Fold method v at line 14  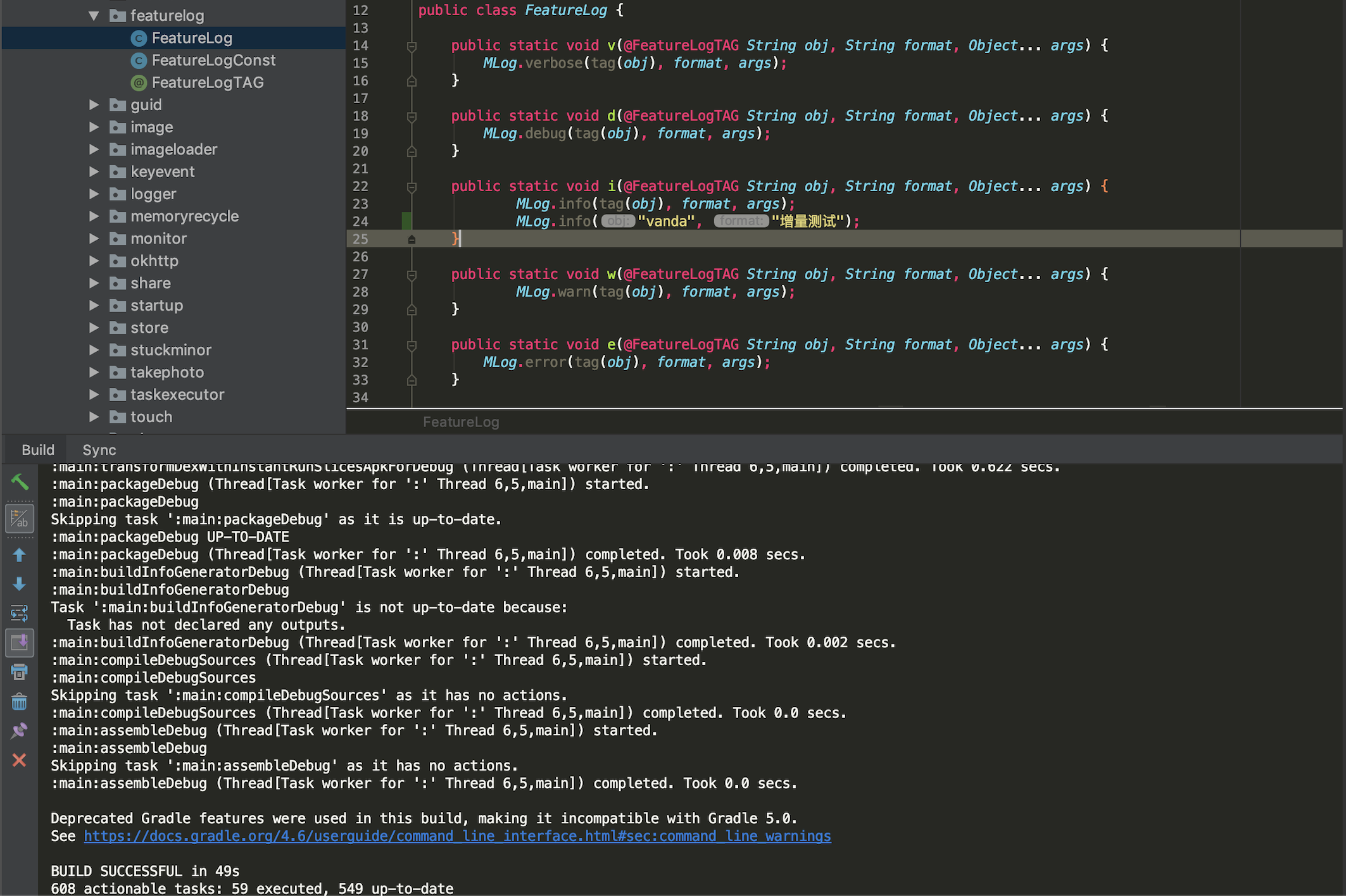click(x=412, y=46)
